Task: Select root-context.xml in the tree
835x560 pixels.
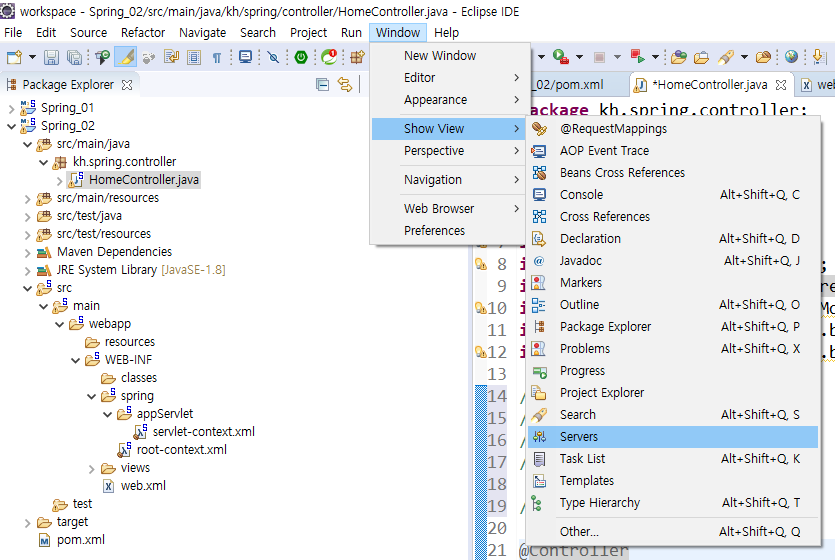Action: point(173,450)
